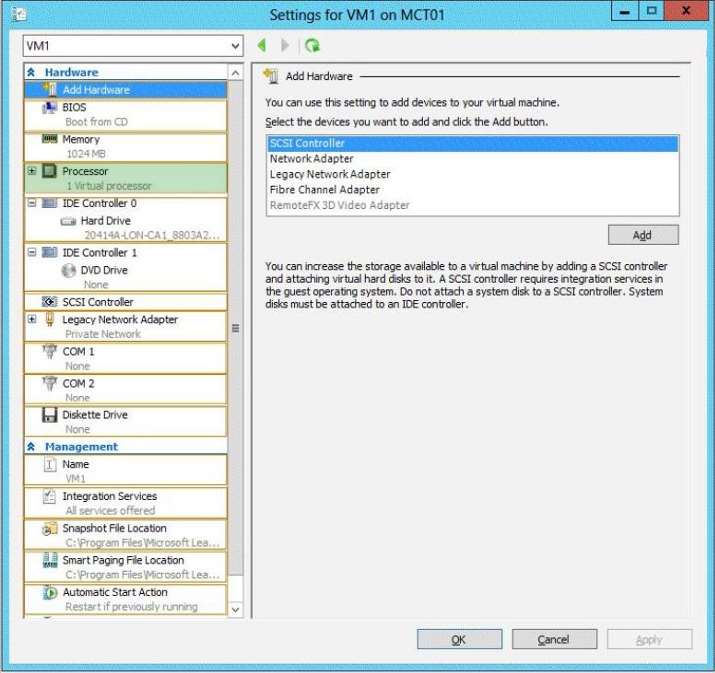Close the Settings for VM1 window
The width and height of the screenshot is (715, 673).
[x=685, y=11]
